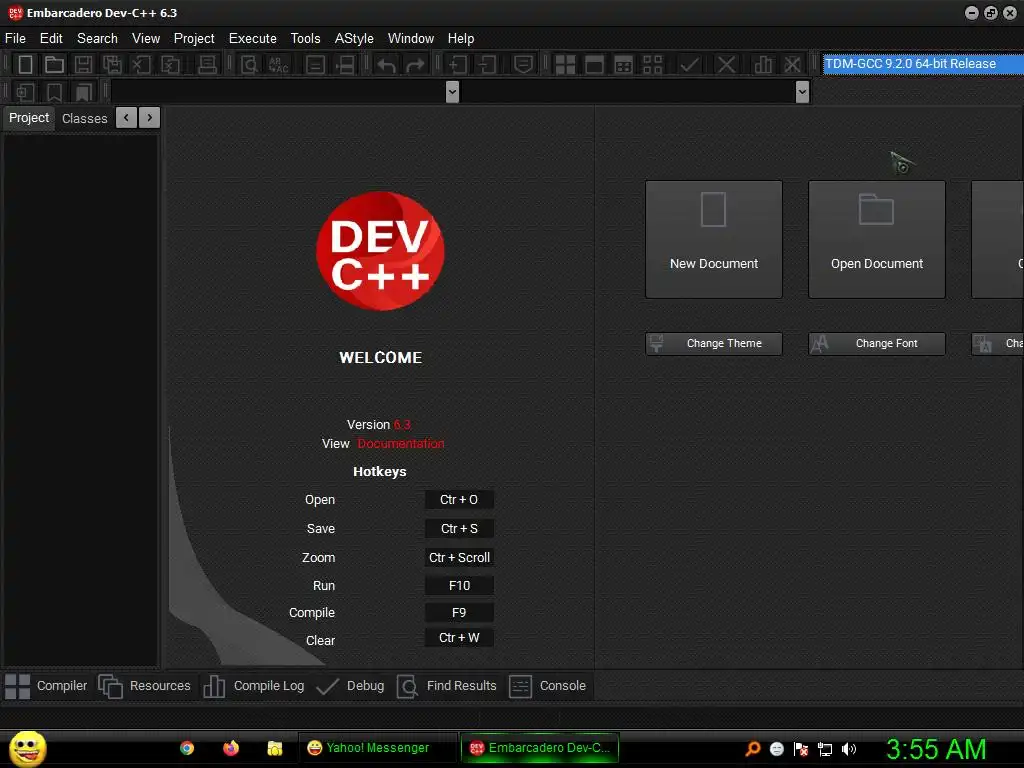Click the volume speaker tray icon
The width and height of the screenshot is (1024, 768).
pos(849,749)
